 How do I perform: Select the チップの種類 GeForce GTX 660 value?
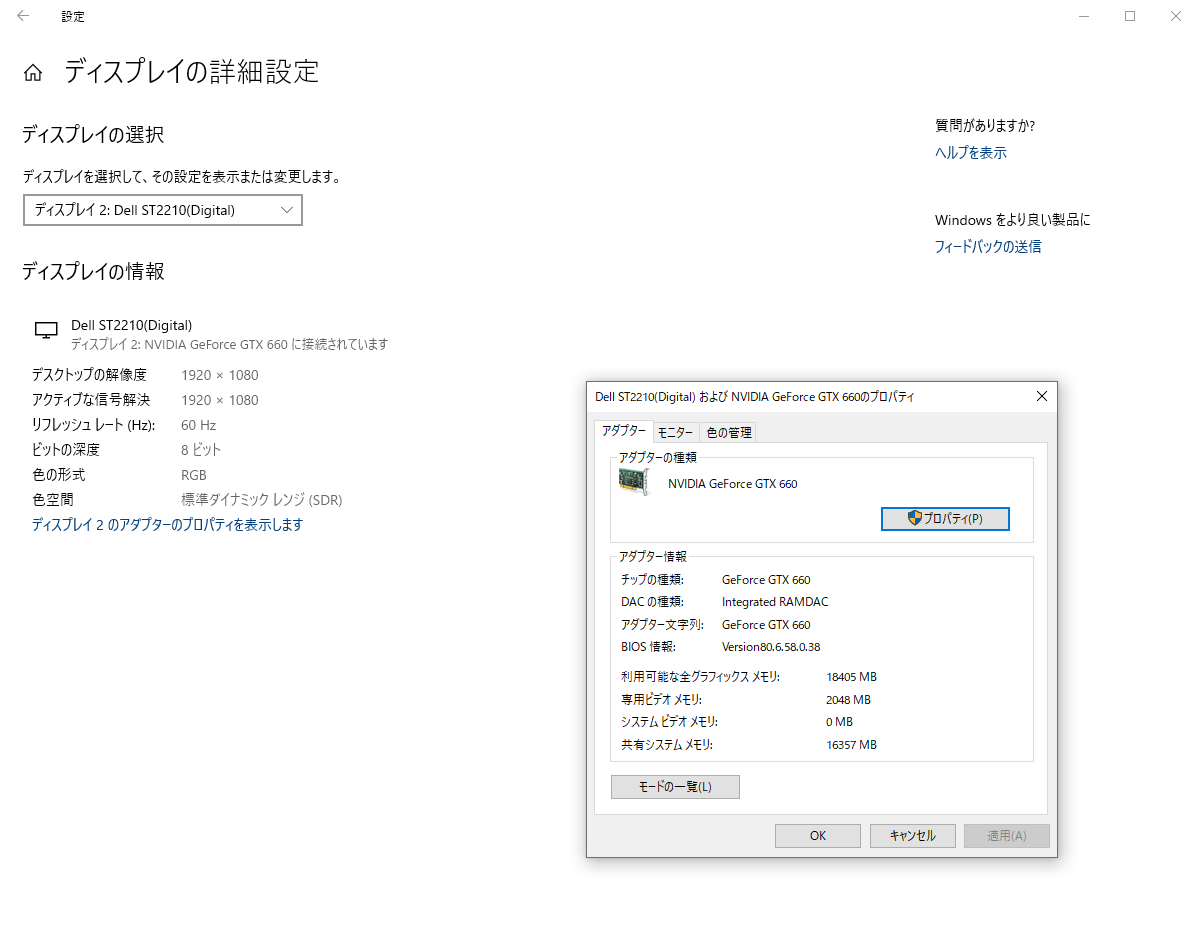(766, 580)
